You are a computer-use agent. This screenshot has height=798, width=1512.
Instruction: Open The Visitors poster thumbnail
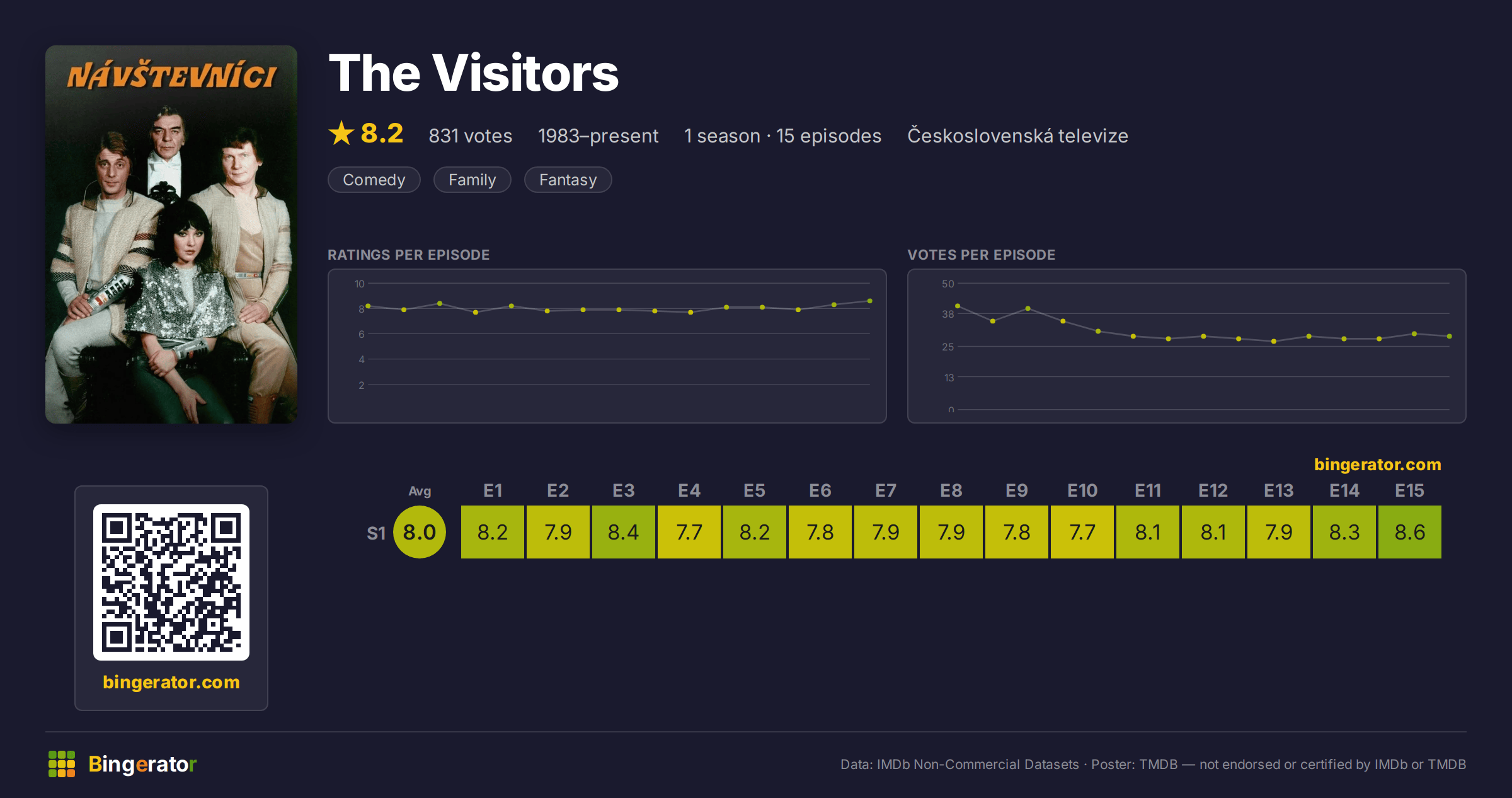(x=171, y=234)
